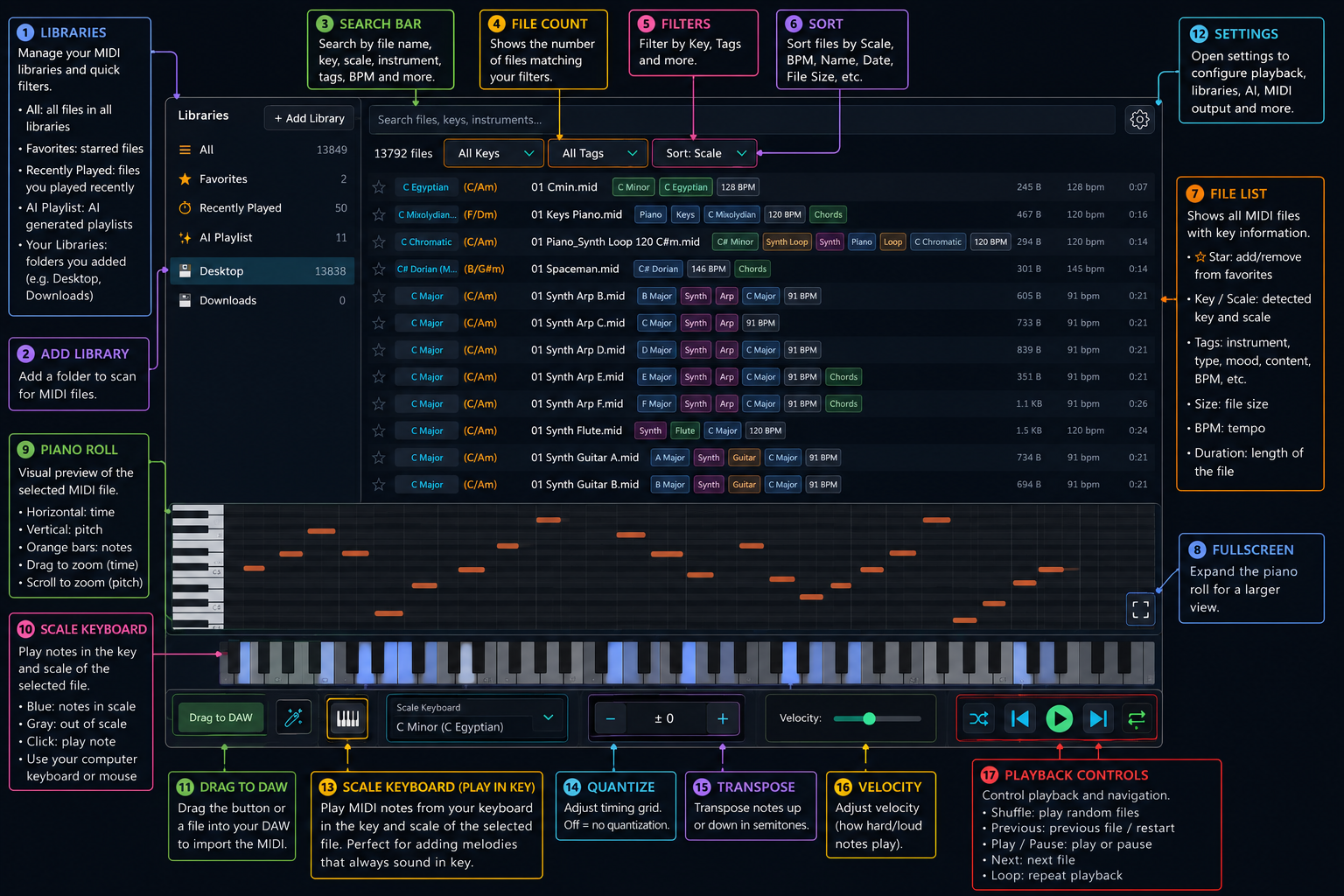Open settings with the gear icon
The width and height of the screenshot is (1344, 896).
[x=1139, y=119]
